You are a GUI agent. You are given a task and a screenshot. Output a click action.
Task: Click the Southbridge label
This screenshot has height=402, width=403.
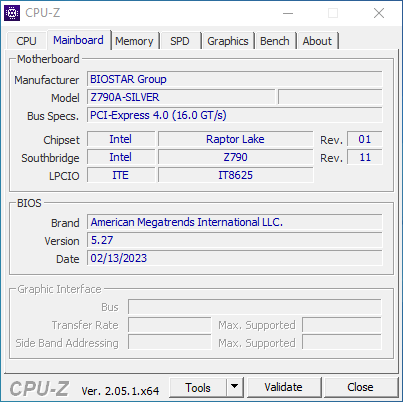[50, 158]
